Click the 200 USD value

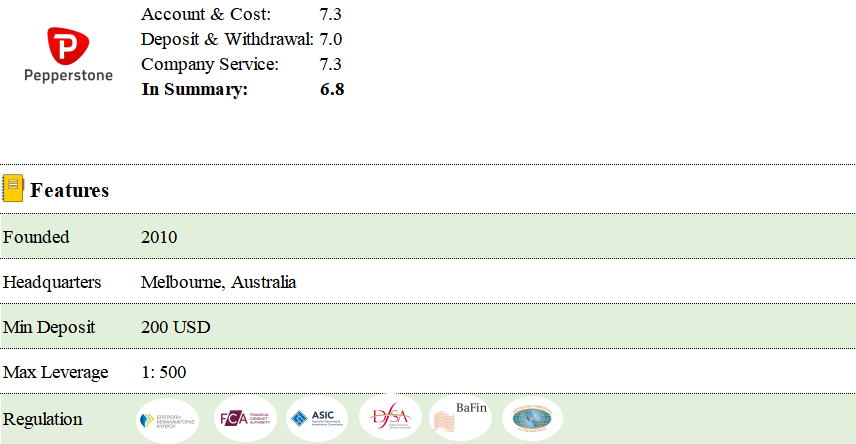click(x=176, y=327)
